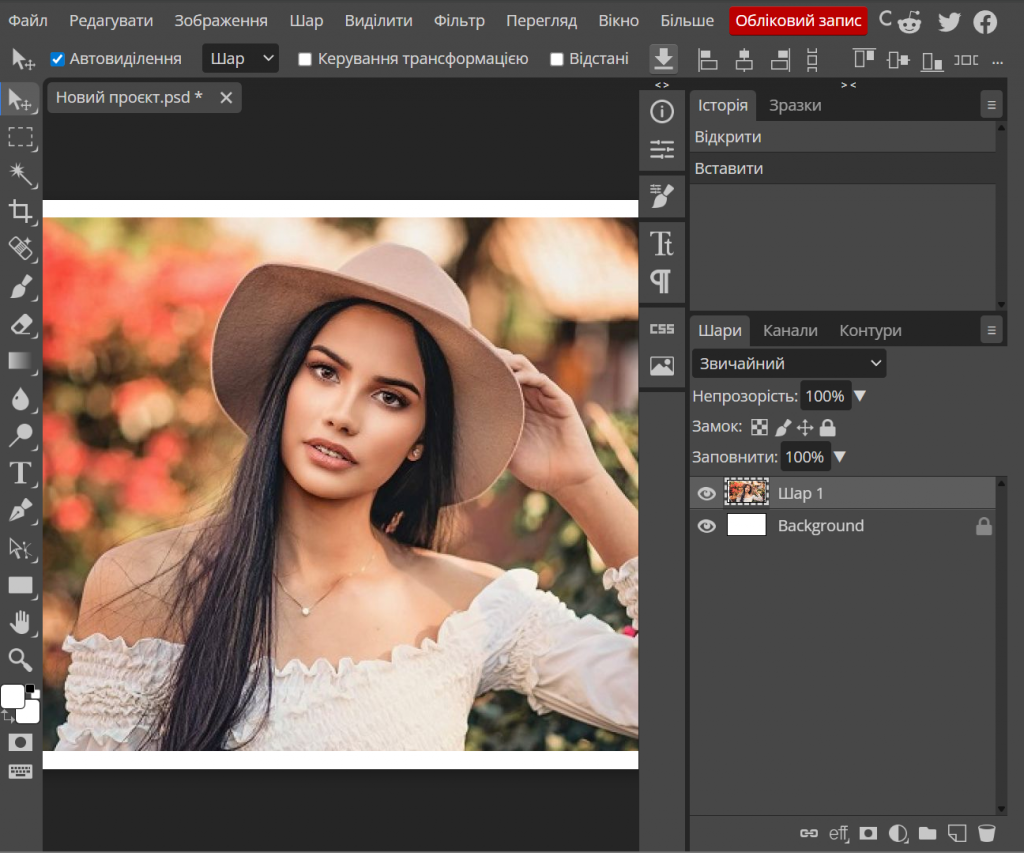Open the Character panel icon
Viewport: 1024px width, 853px height.
point(662,244)
